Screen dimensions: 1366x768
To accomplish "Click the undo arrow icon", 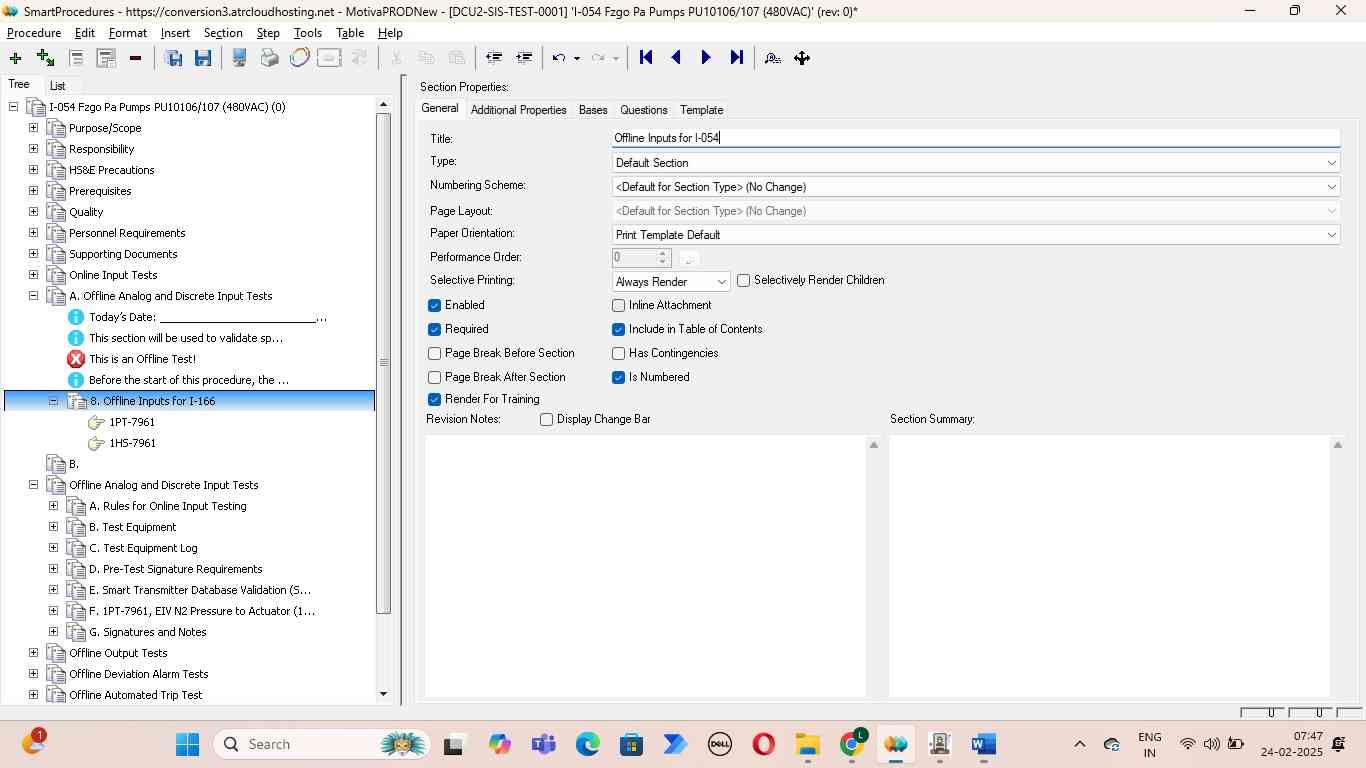I will click(559, 58).
